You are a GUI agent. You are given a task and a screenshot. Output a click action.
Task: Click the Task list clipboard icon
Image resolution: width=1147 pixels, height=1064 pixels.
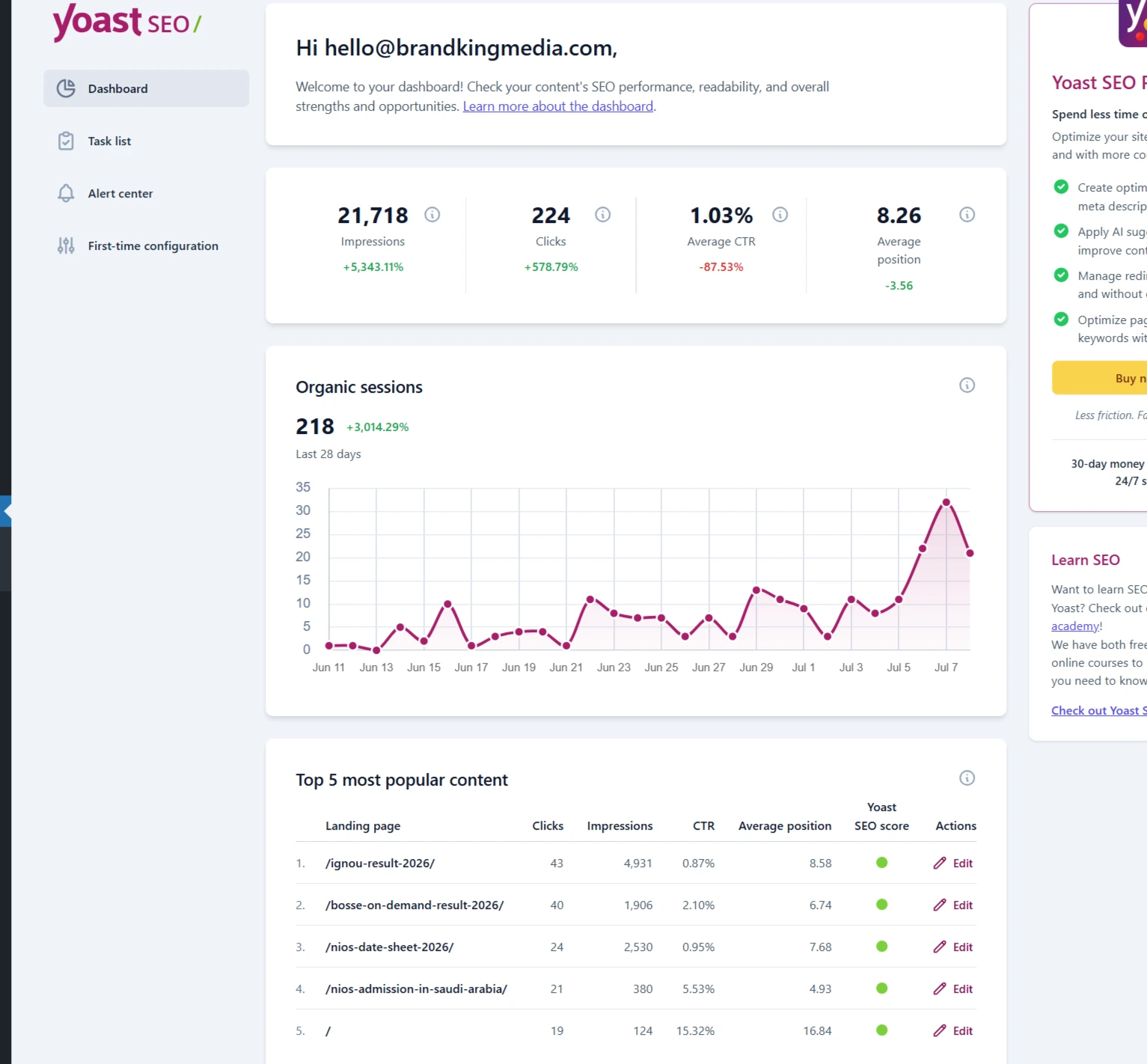(66, 141)
